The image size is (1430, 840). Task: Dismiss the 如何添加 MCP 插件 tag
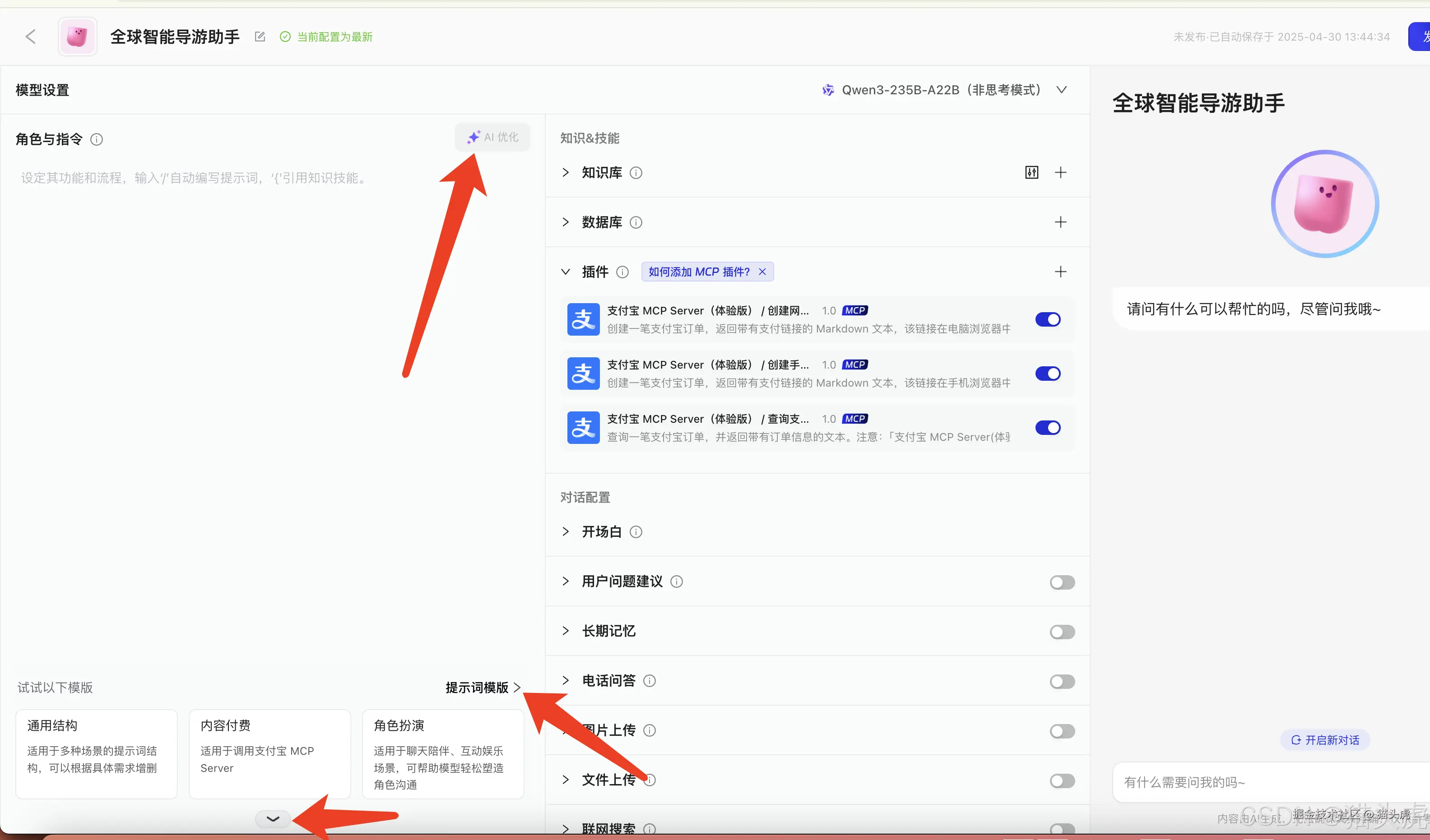pos(762,272)
